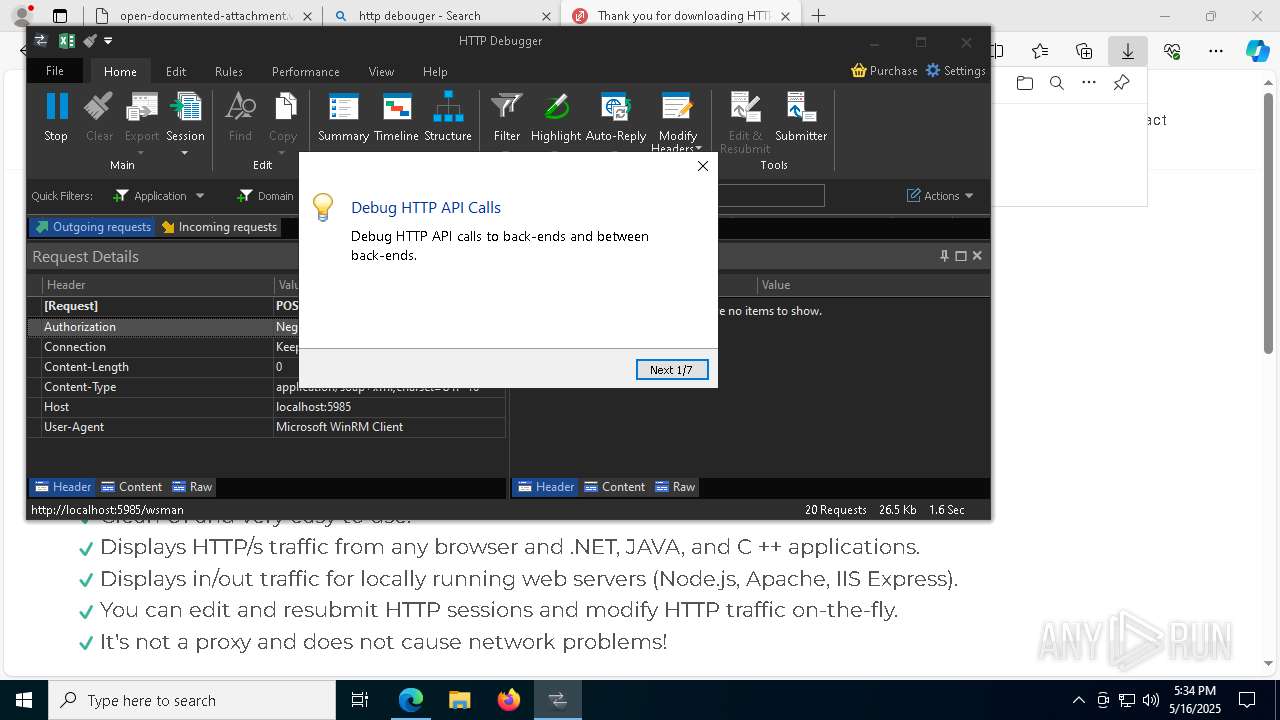Open the View ribbon tab

pyautogui.click(x=381, y=71)
